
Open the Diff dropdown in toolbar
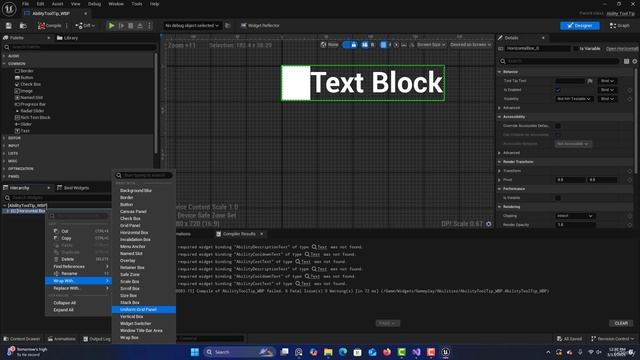coord(85,26)
